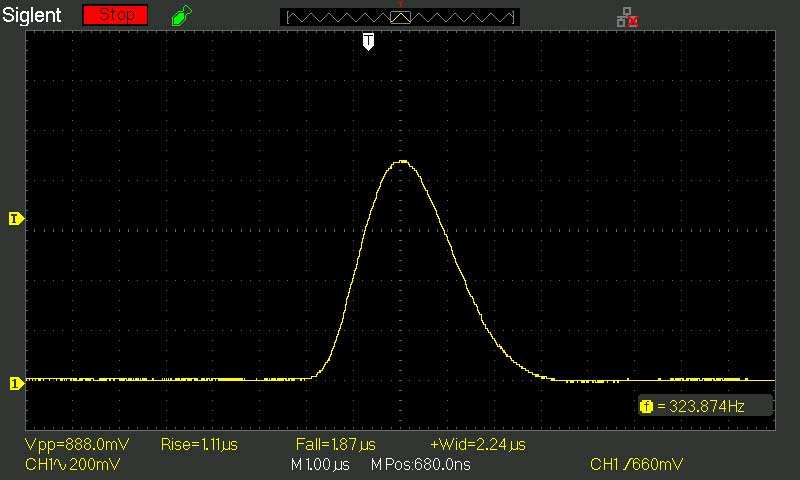This screenshot has width=800, height=480.
Task: Click the channel 1 ground reference marker
Action: click(15, 382)
